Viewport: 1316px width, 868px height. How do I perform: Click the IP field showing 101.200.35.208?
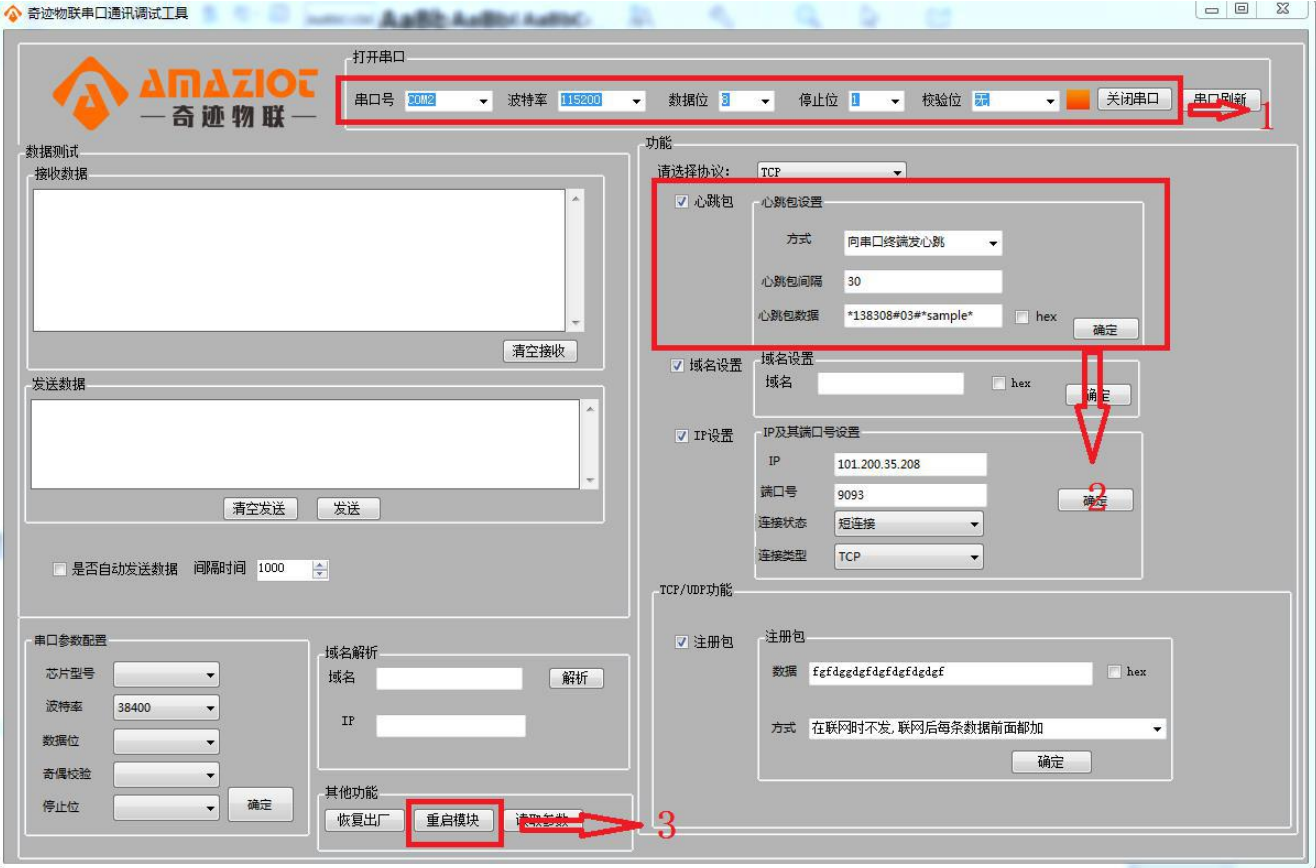click(x=910, y=464)
